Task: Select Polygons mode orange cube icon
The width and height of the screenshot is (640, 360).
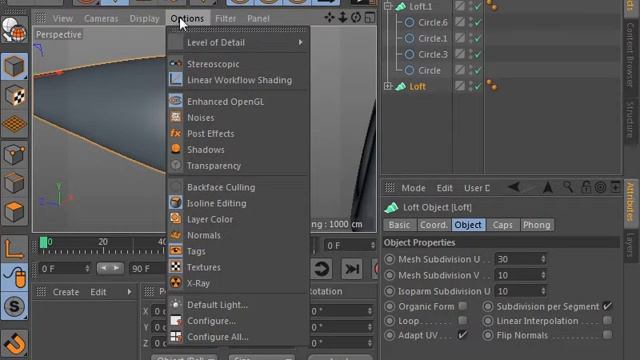Action: [x=15, y=212]
